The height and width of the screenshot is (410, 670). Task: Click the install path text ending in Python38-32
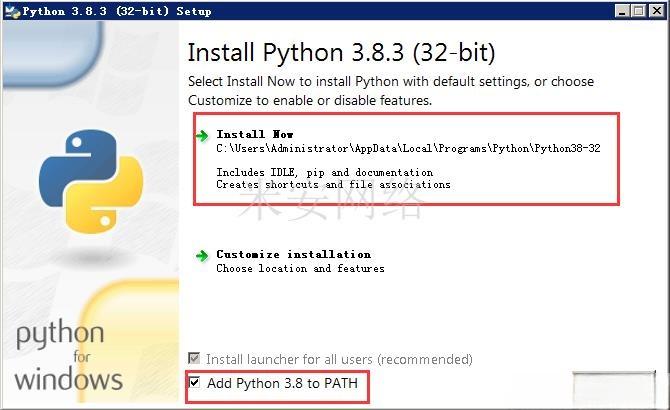(408, 149)
